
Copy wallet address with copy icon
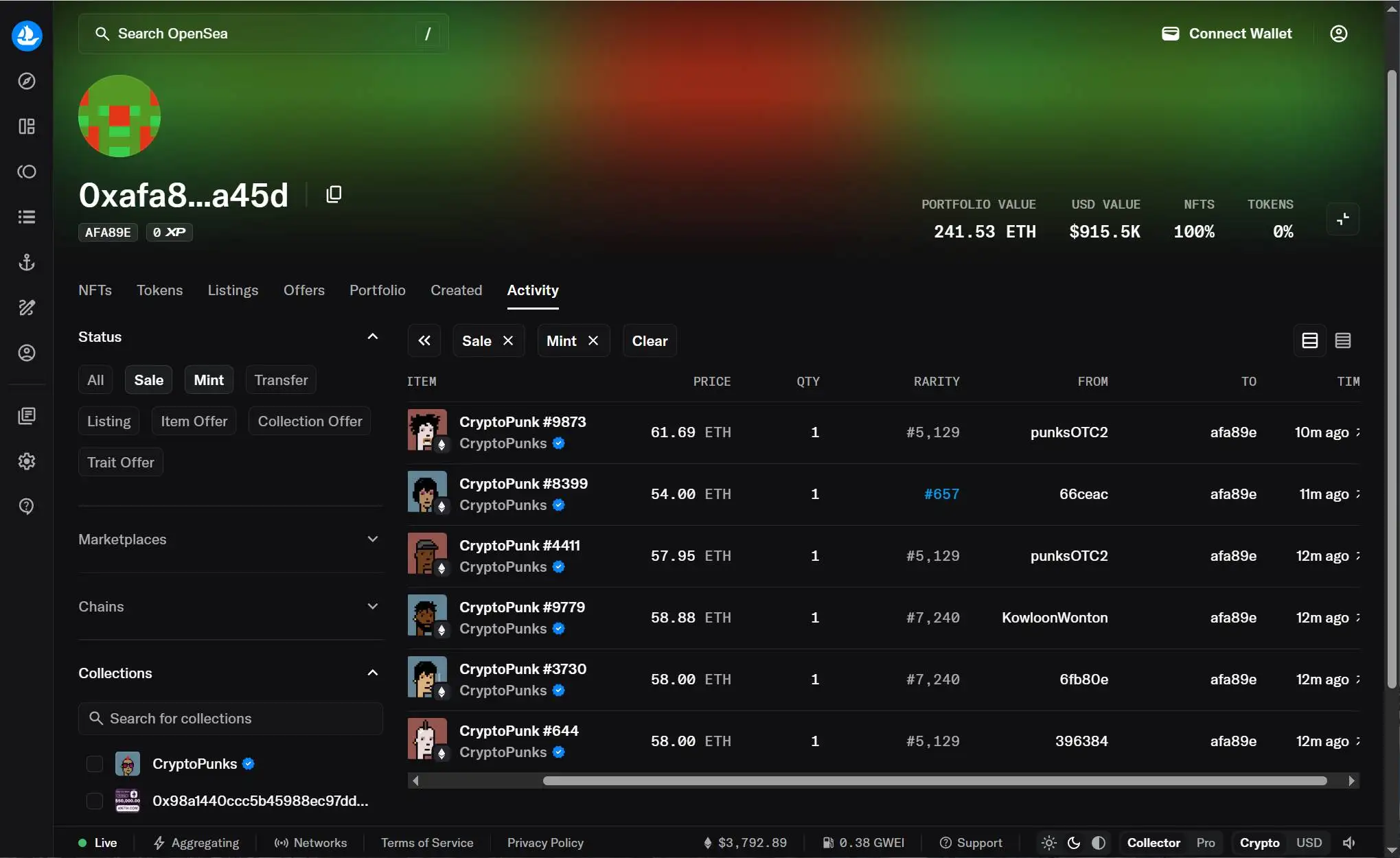[334, 194]
